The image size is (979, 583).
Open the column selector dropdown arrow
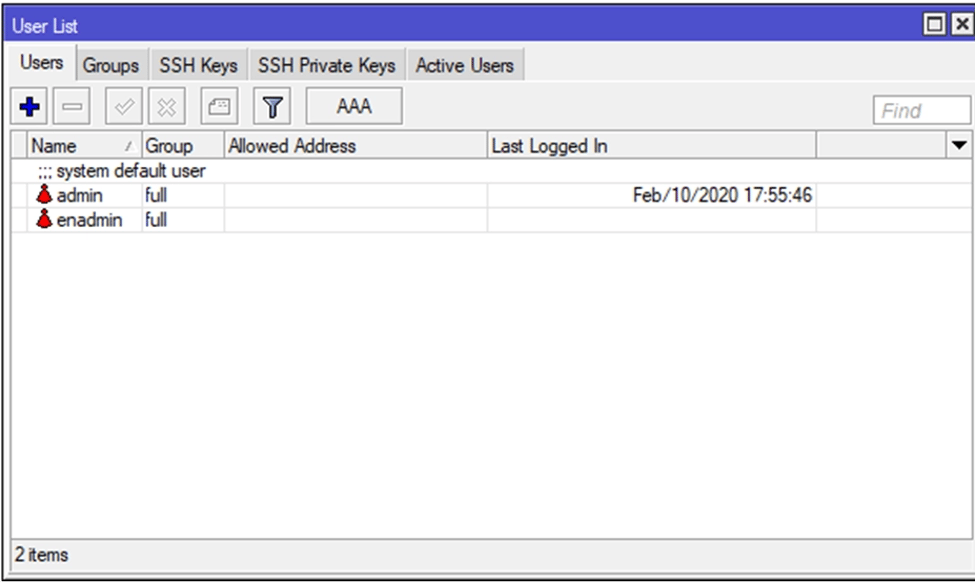click(959, 146)
